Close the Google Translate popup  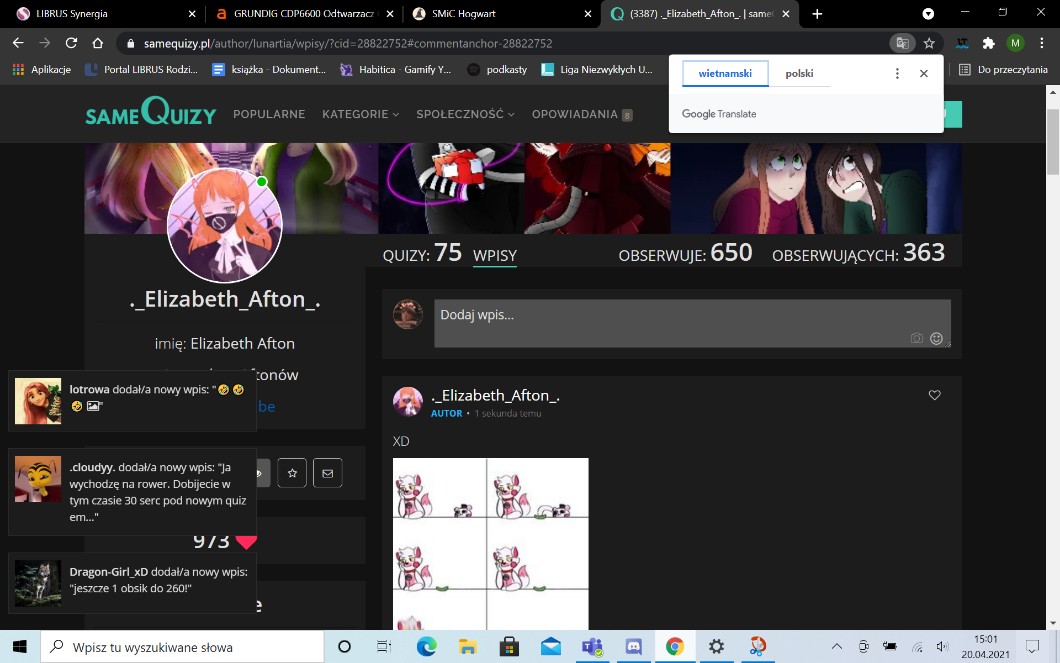coord(924,74)
